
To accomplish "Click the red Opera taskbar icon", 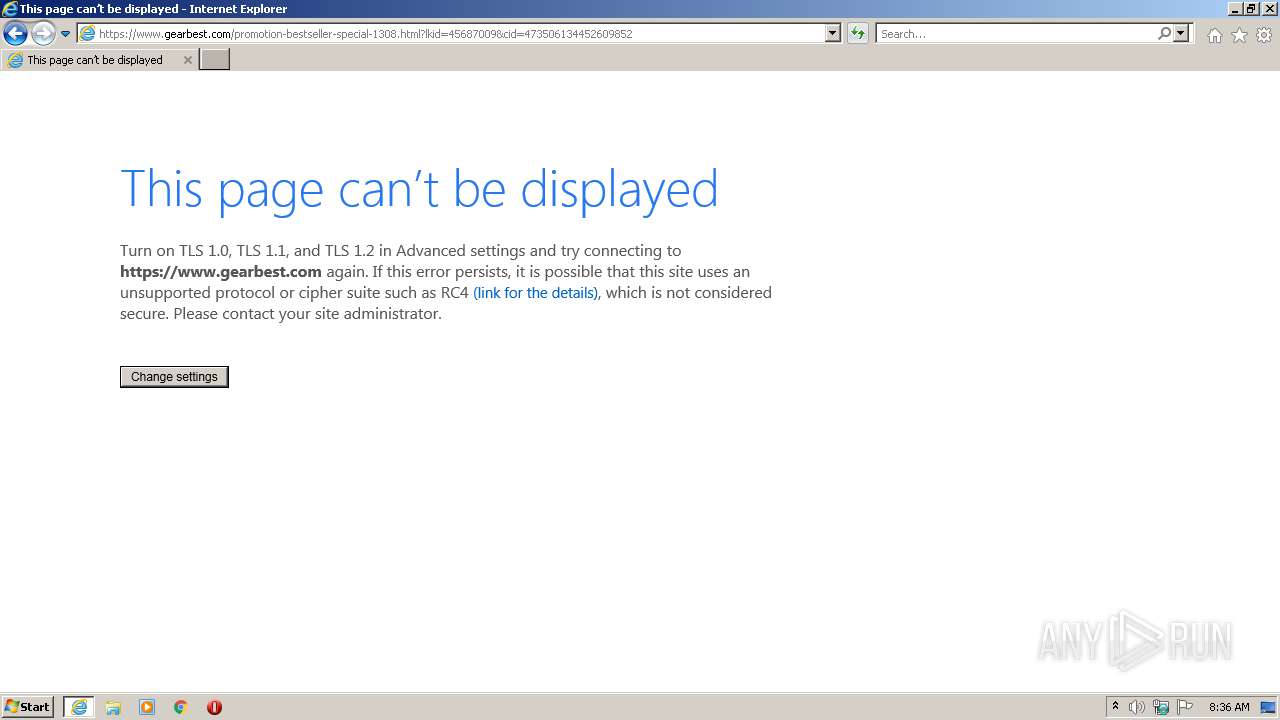I will click(x=214, y=707).
